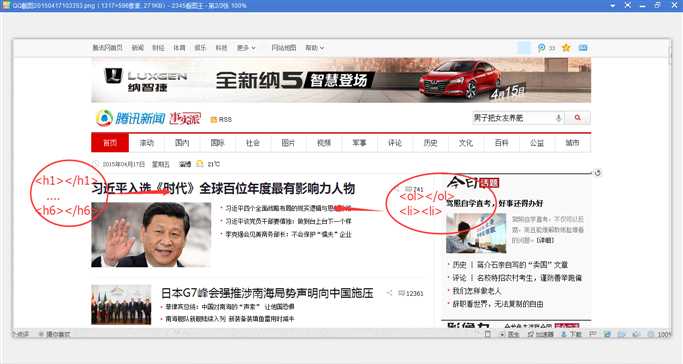Screen dimensions: 683x364
Task: Open the 辞职看世界，无法复制的自由 link
Action: tap(498, 304)
